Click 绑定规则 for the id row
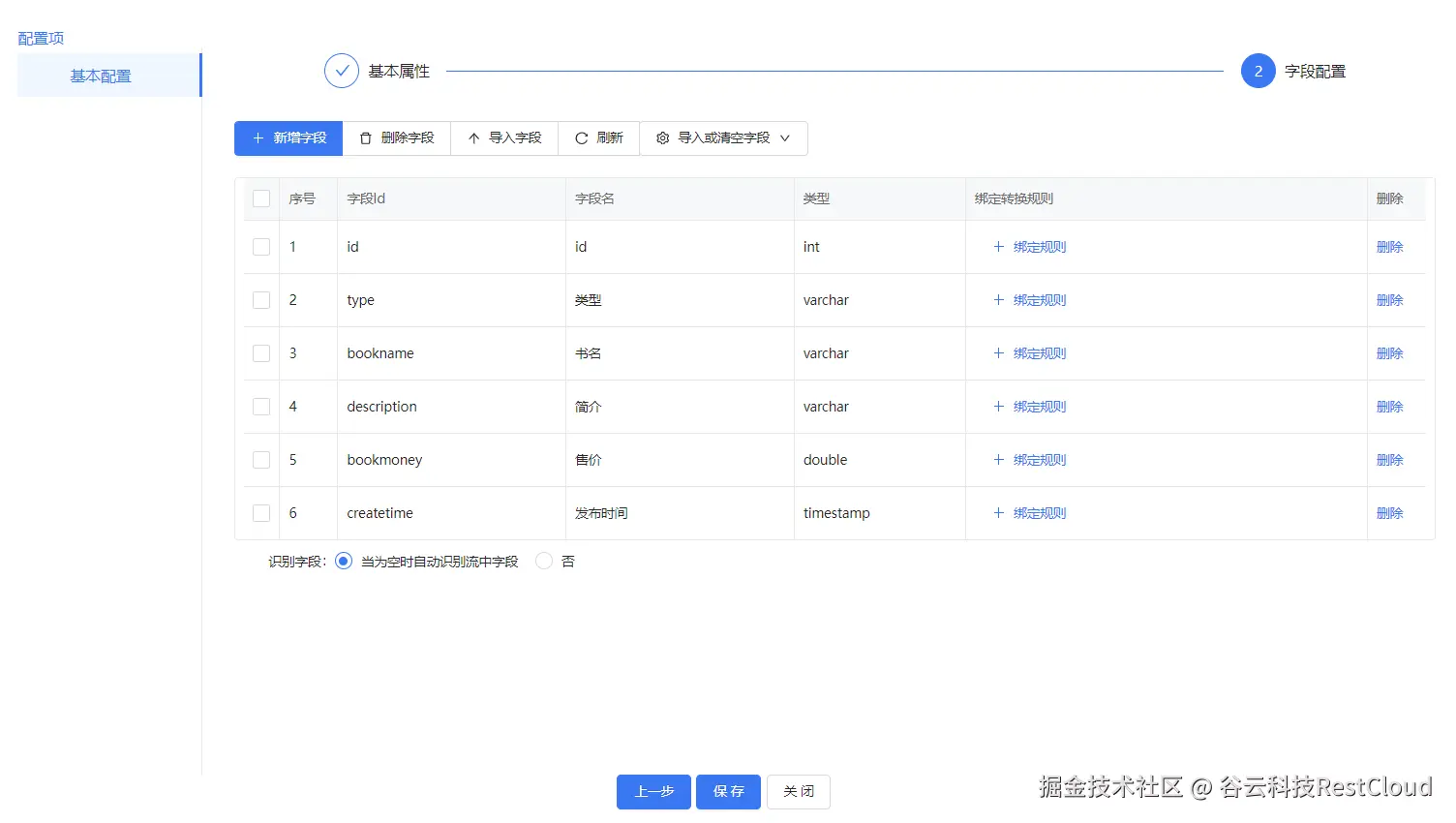This screenshot has height=823, width=1456. pyautogui.click(x=1030, y=247)
